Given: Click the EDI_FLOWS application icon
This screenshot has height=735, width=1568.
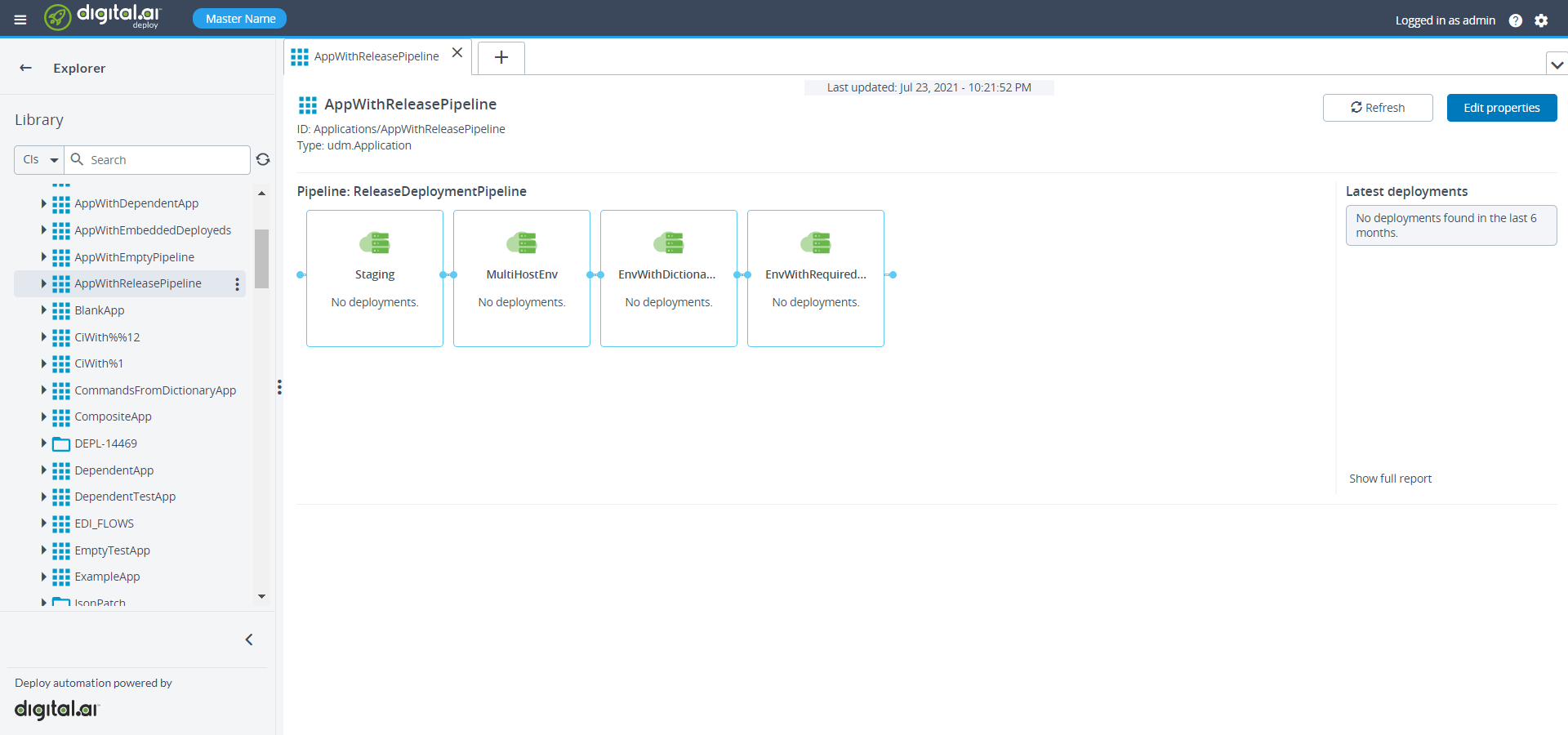Looking at the screenshot, I should [x=61, y=523].
